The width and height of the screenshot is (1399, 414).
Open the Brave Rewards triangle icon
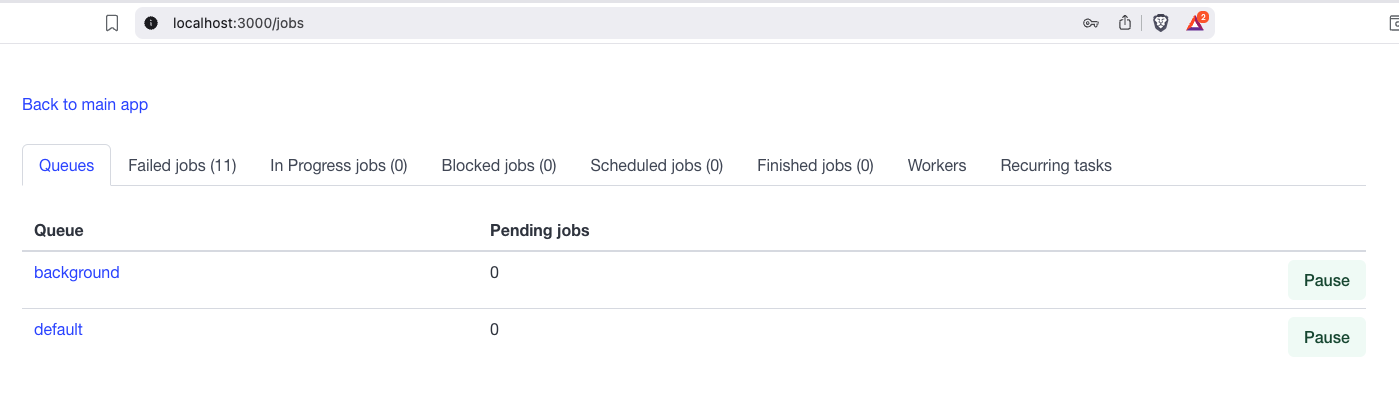(x=1196, y=22)
